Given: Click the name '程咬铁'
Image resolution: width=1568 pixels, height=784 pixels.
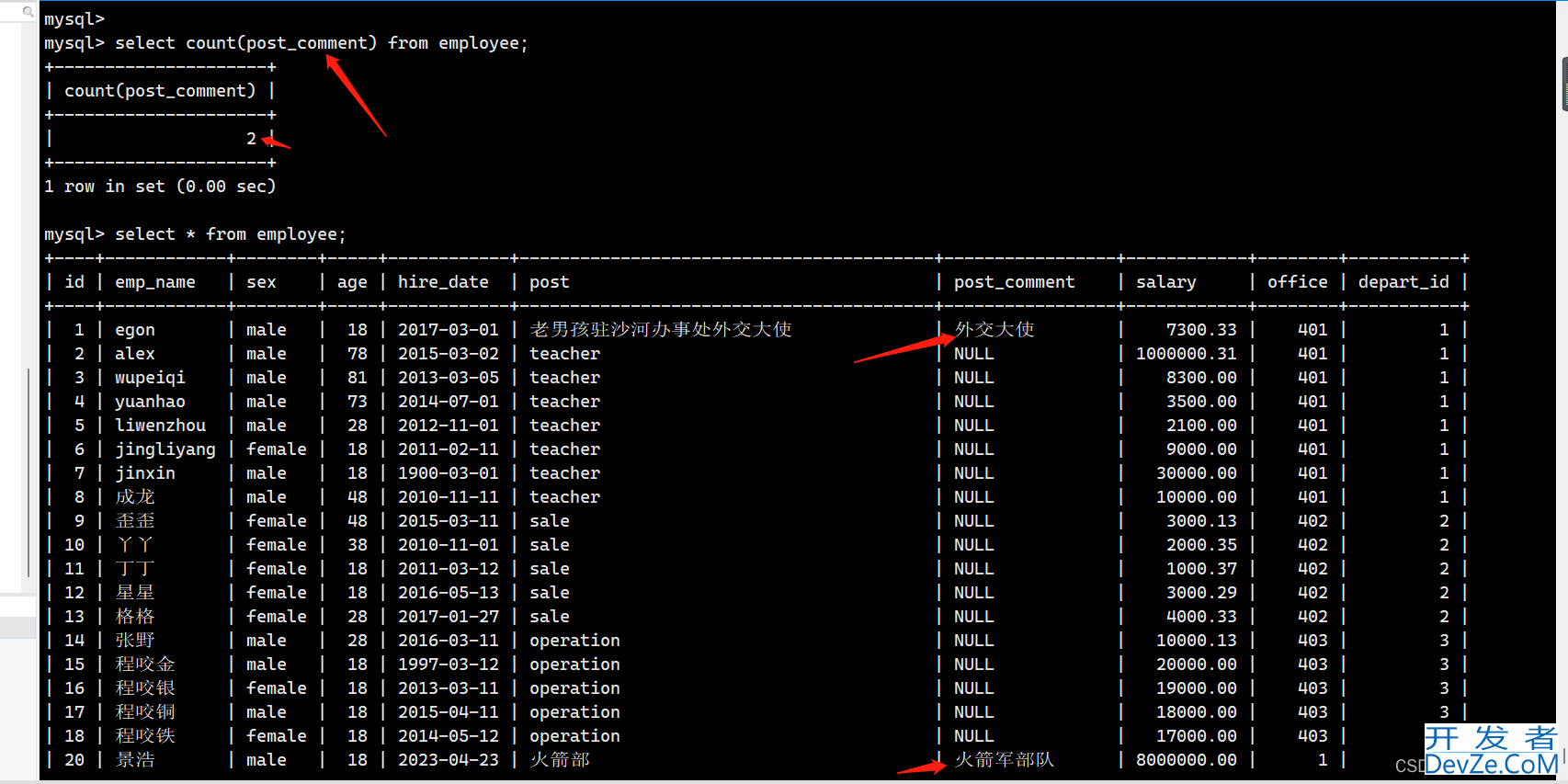Looking at the screenshot, I should [x=145, y=735].
